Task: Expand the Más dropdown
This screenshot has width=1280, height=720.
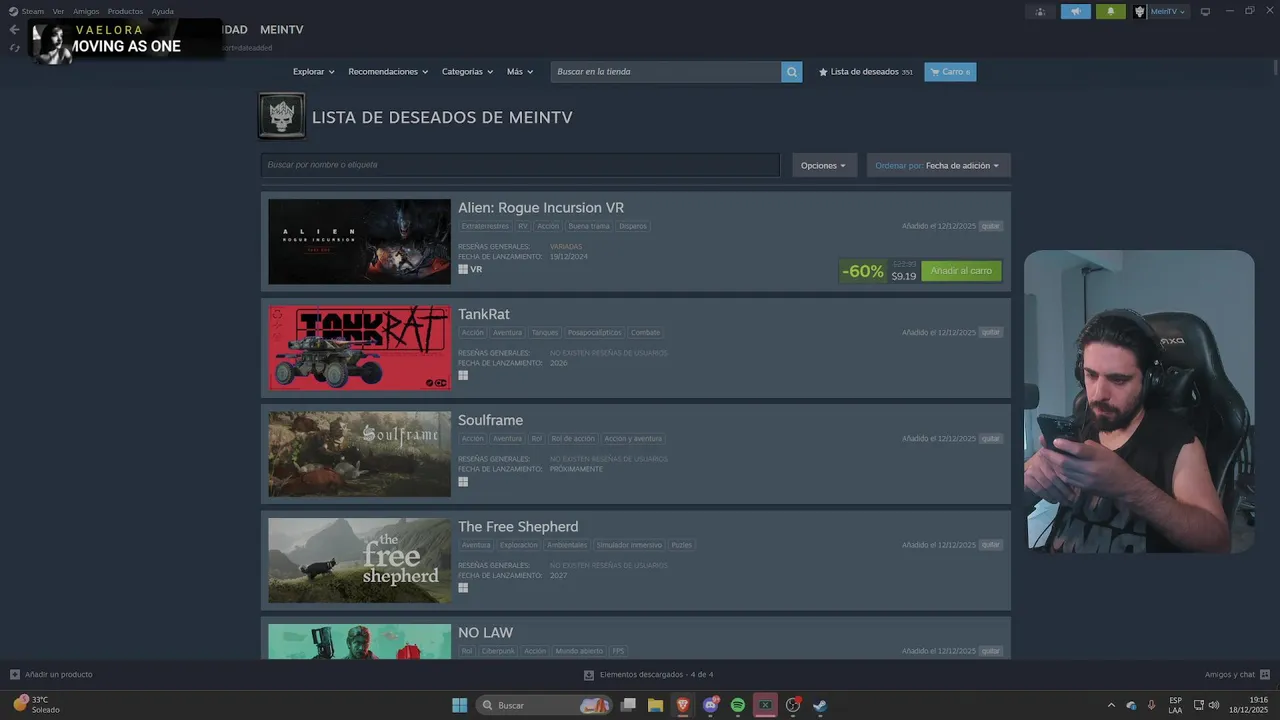Action: pyautogui.click(x=520, y=72)
